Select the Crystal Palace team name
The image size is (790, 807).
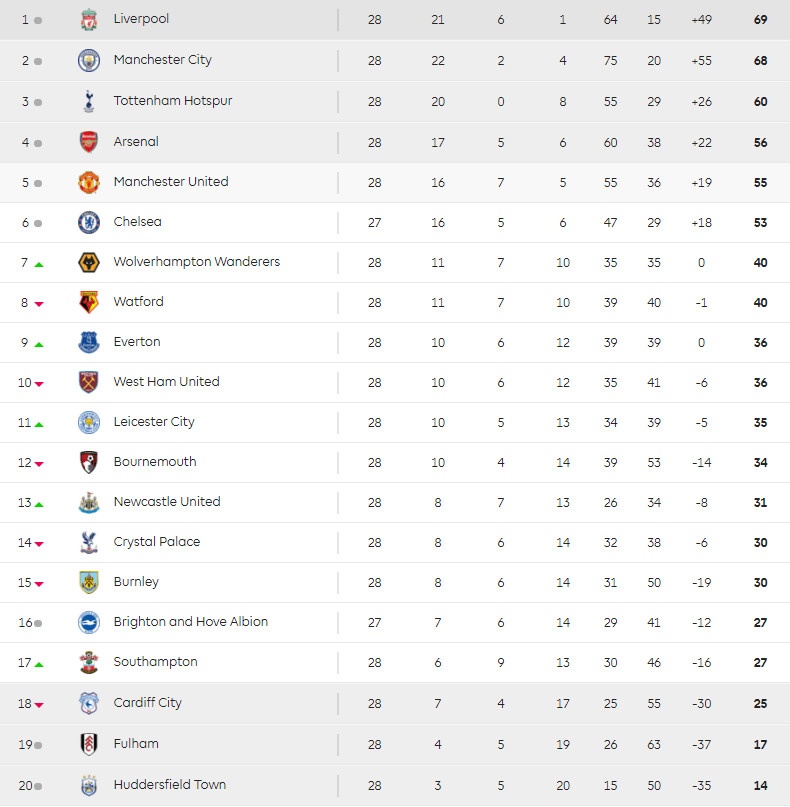[157, 542]
